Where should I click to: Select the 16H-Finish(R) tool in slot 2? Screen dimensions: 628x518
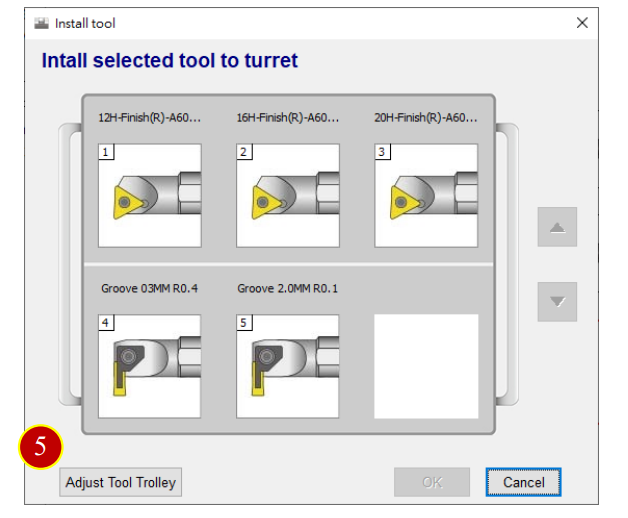pos(288,196)
